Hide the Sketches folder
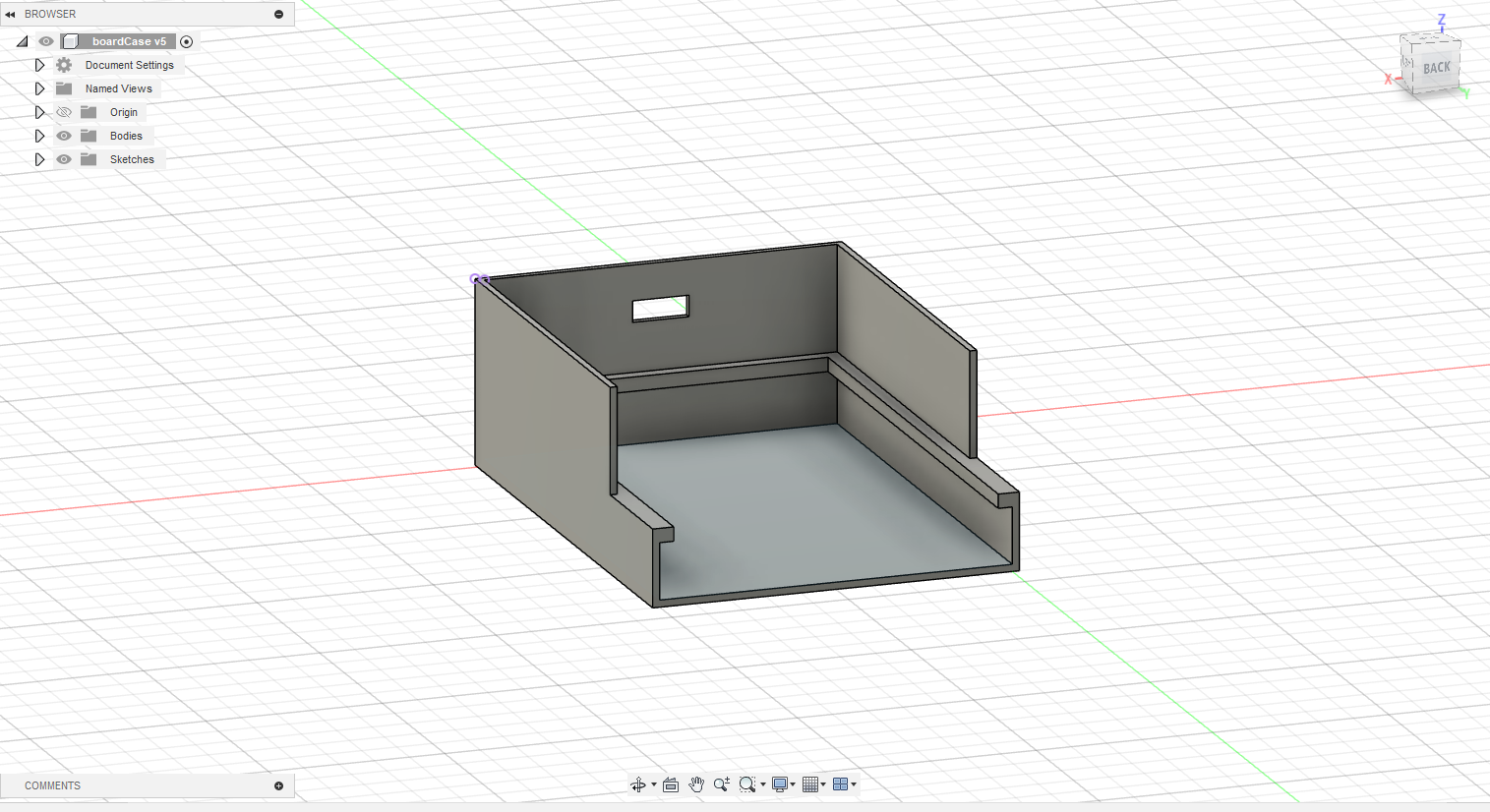1490x812 pixels. coord(64,159)
